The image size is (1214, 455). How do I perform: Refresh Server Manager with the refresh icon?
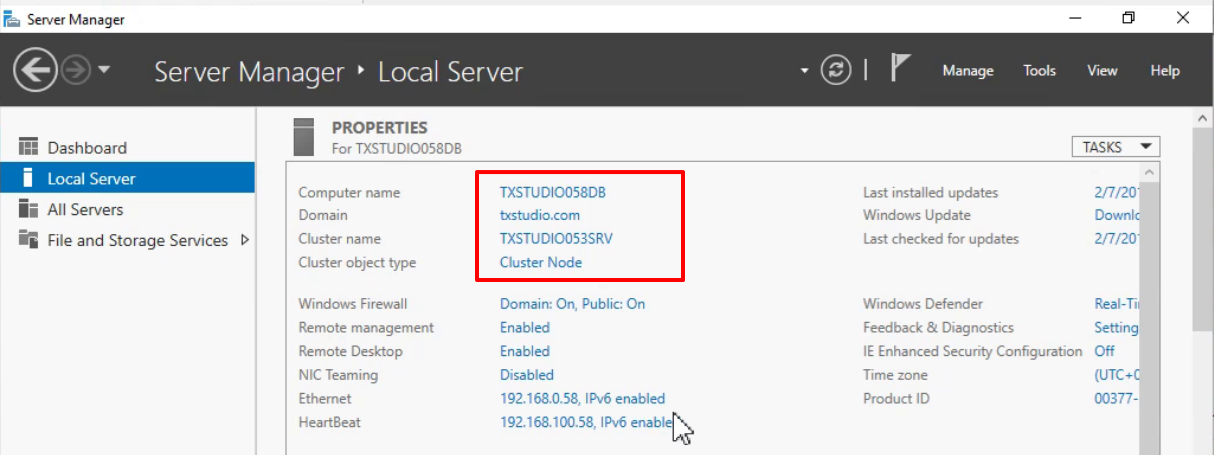pyautogui.click(x=835, y=70)
